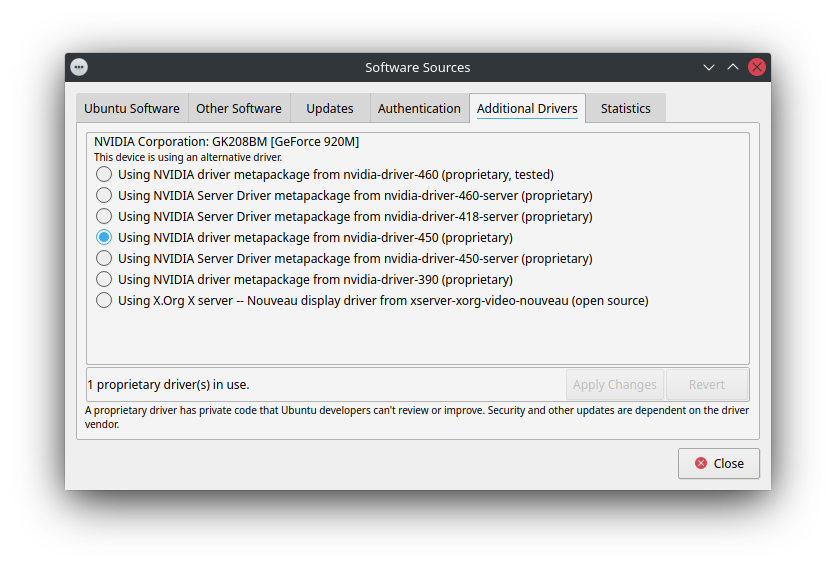Select the nvidia-driver-390 driver option
Screen dimensions: 836x567
(104, 279)
